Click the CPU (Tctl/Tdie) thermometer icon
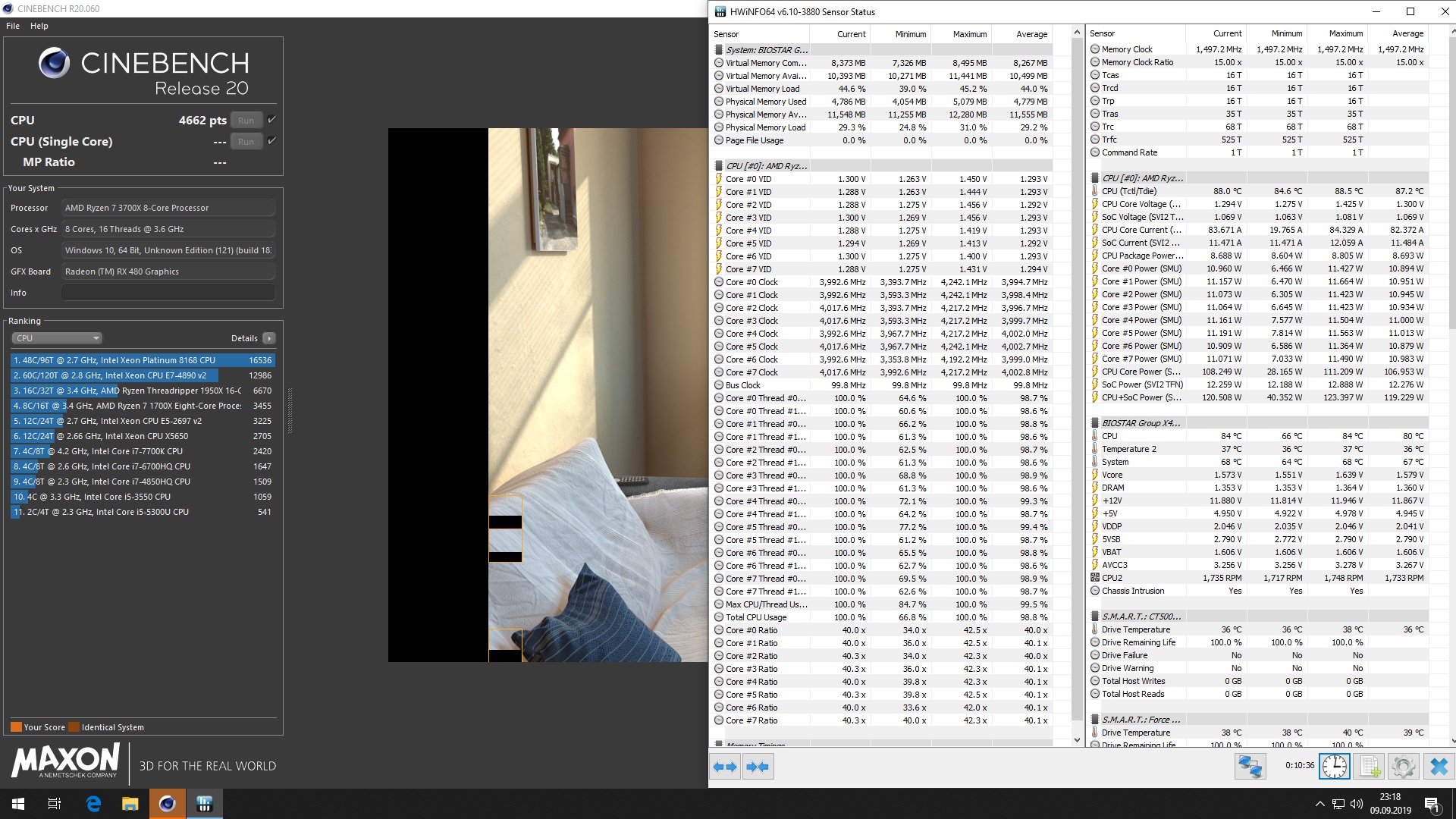Screen dimensions: 1456x819 pos(1095,191)
